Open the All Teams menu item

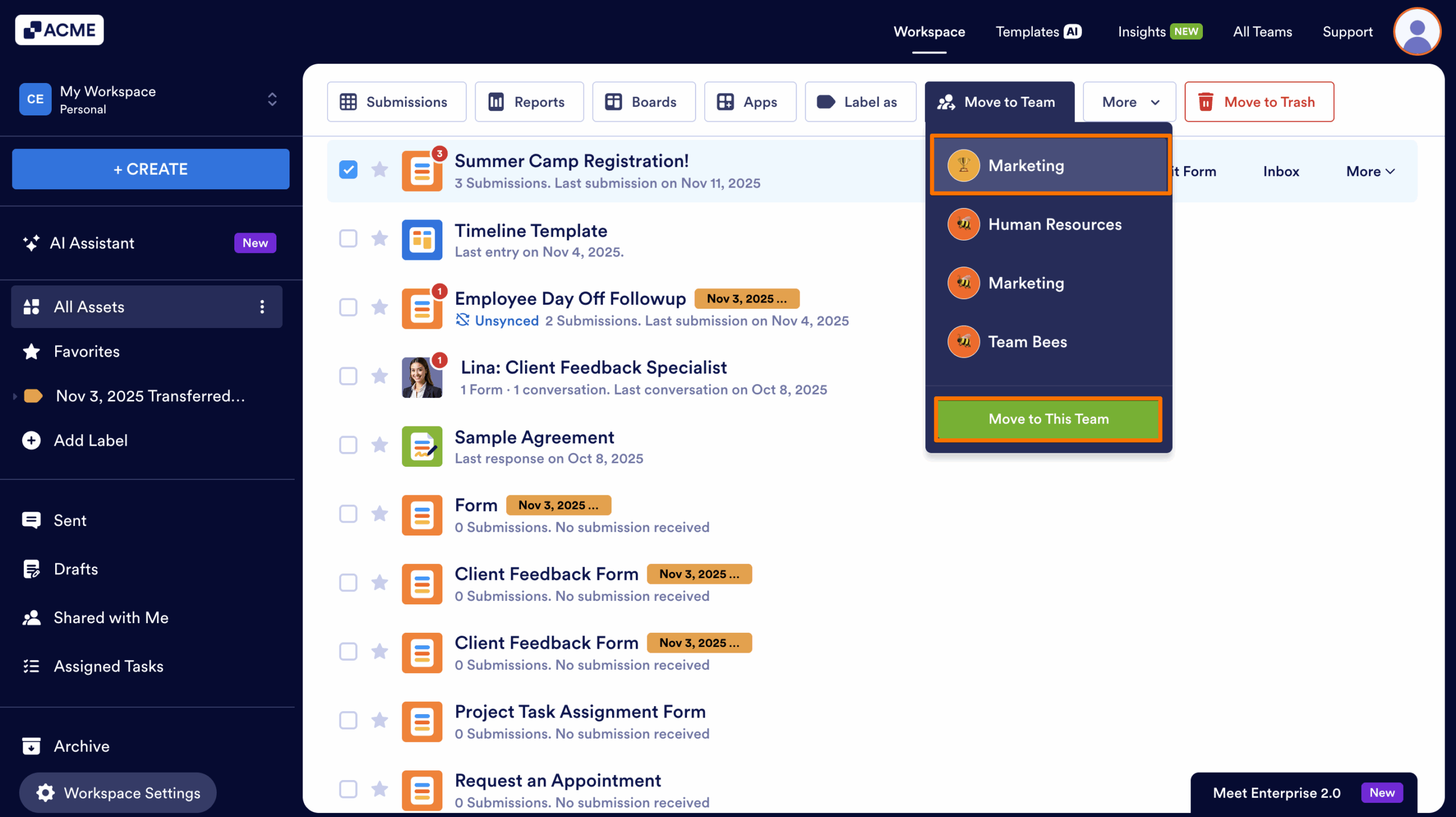1262,31
